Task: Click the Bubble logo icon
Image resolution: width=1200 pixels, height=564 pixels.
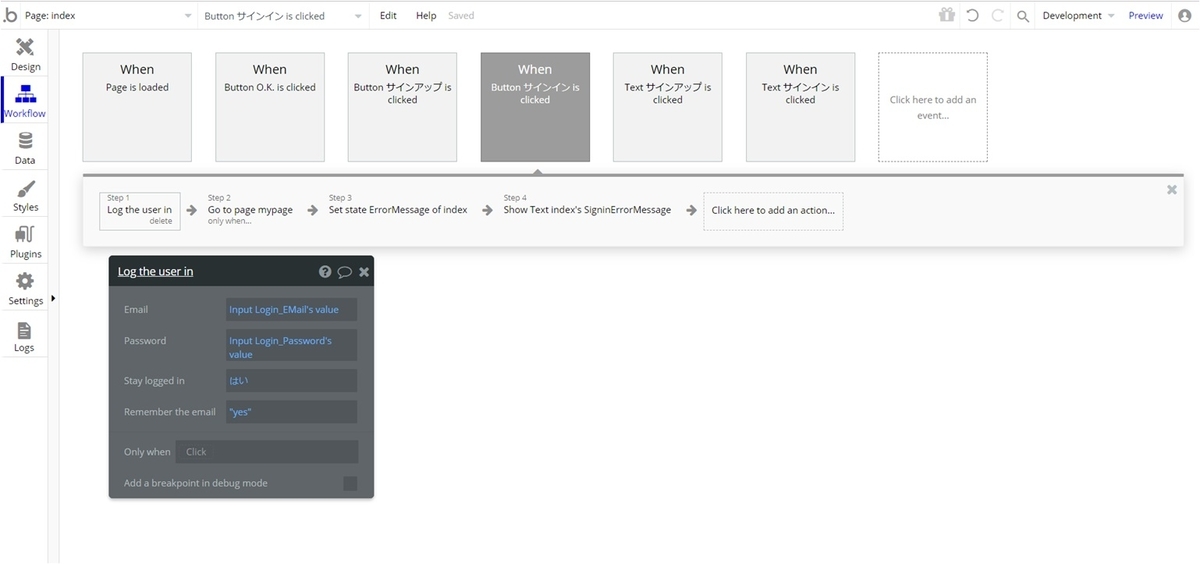Action: coord(10,15)
